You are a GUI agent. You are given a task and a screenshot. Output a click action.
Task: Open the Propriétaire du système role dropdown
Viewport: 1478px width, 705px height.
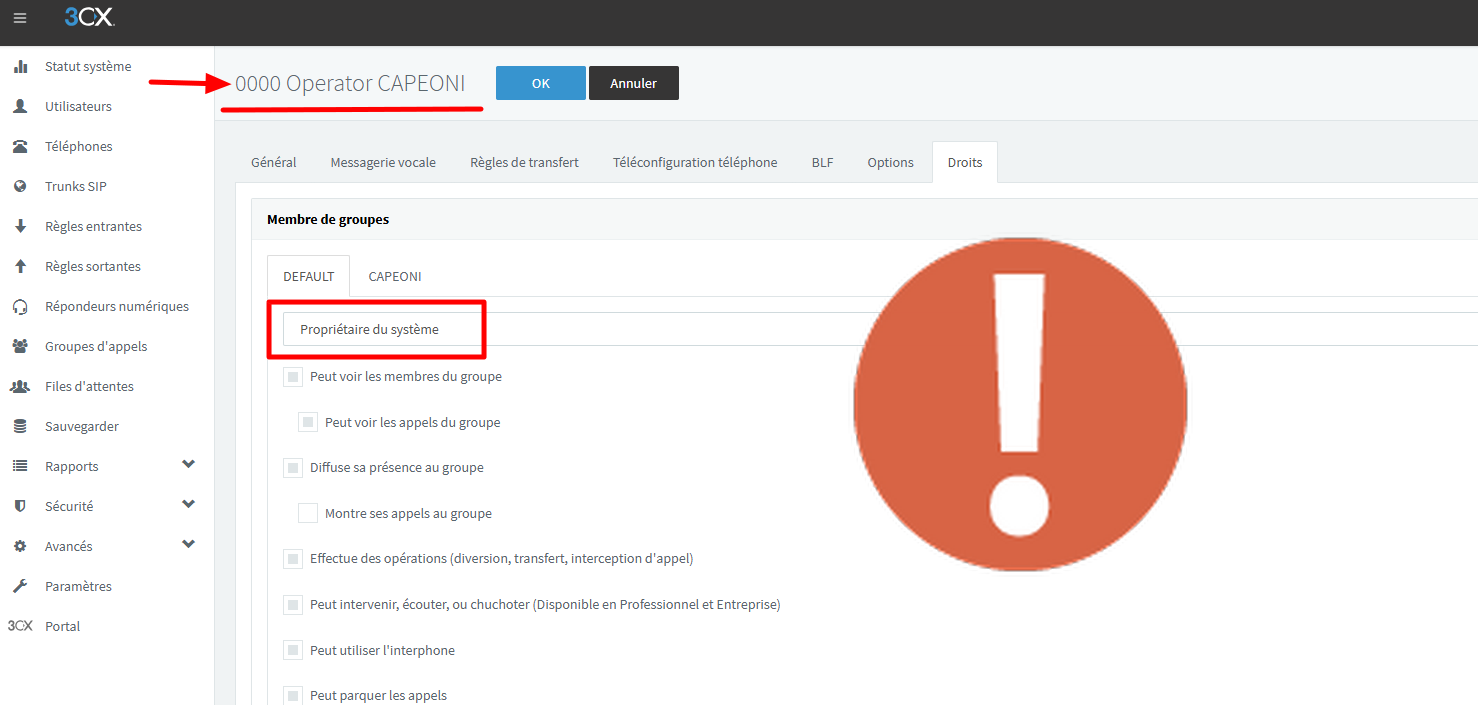pyautogui.click(x=880, y=329)
